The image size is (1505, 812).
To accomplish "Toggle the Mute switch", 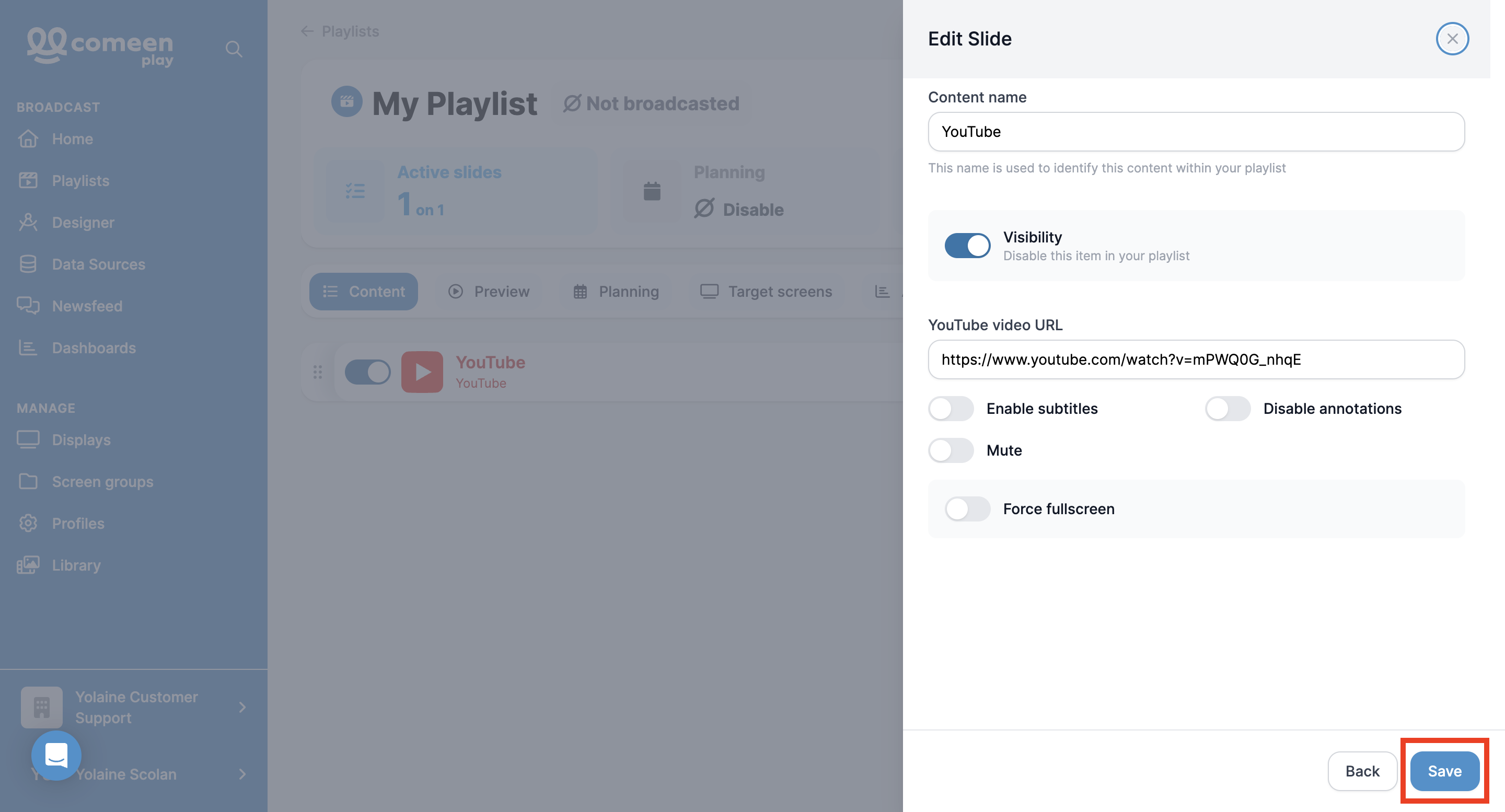I will pos(951,450).
